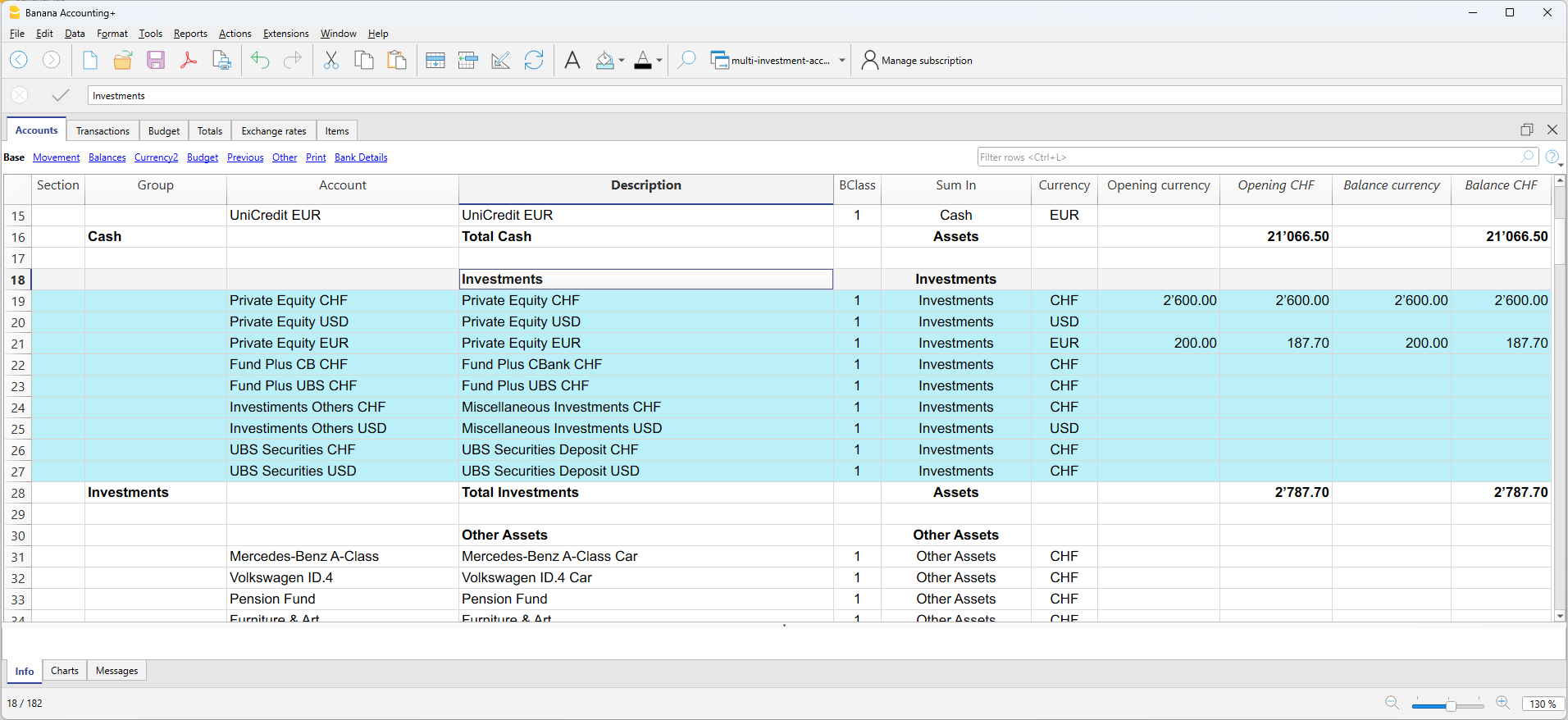Click the Mercedes-Benz A-Class Car description cell

coord(646,556)
